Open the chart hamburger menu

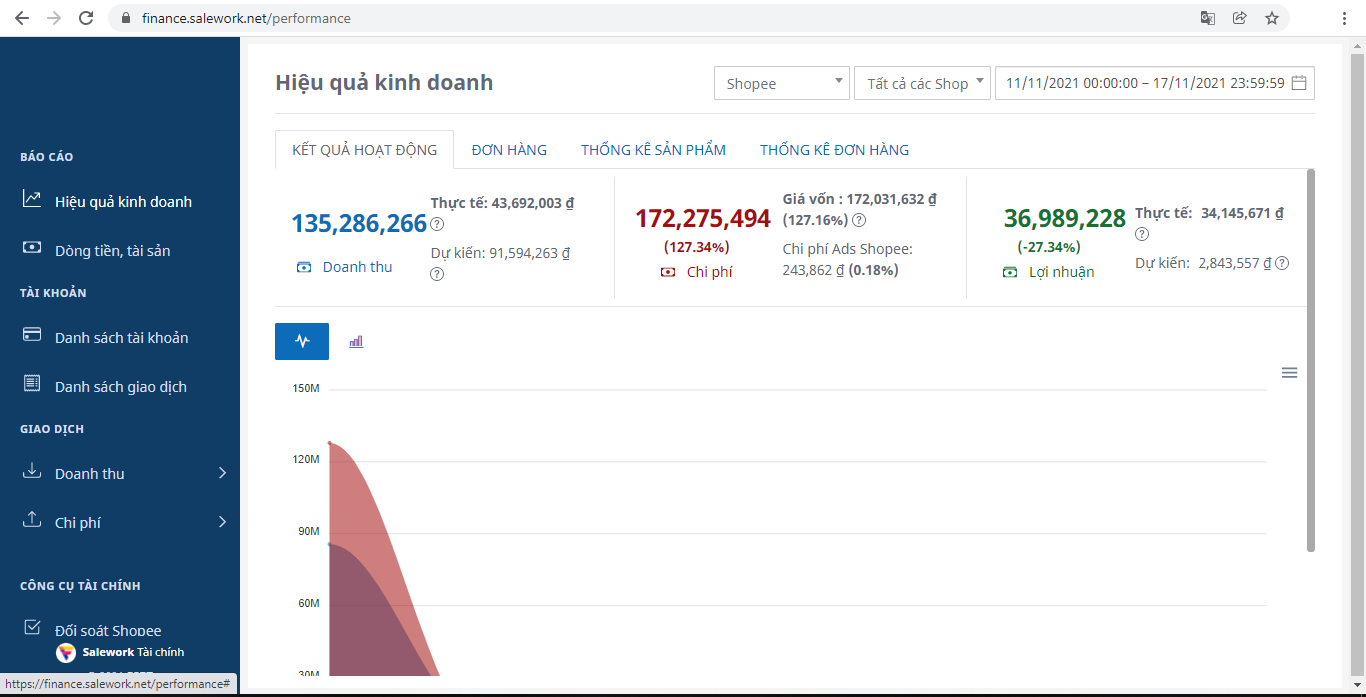pyautogui.click(x=1289, y=373)
